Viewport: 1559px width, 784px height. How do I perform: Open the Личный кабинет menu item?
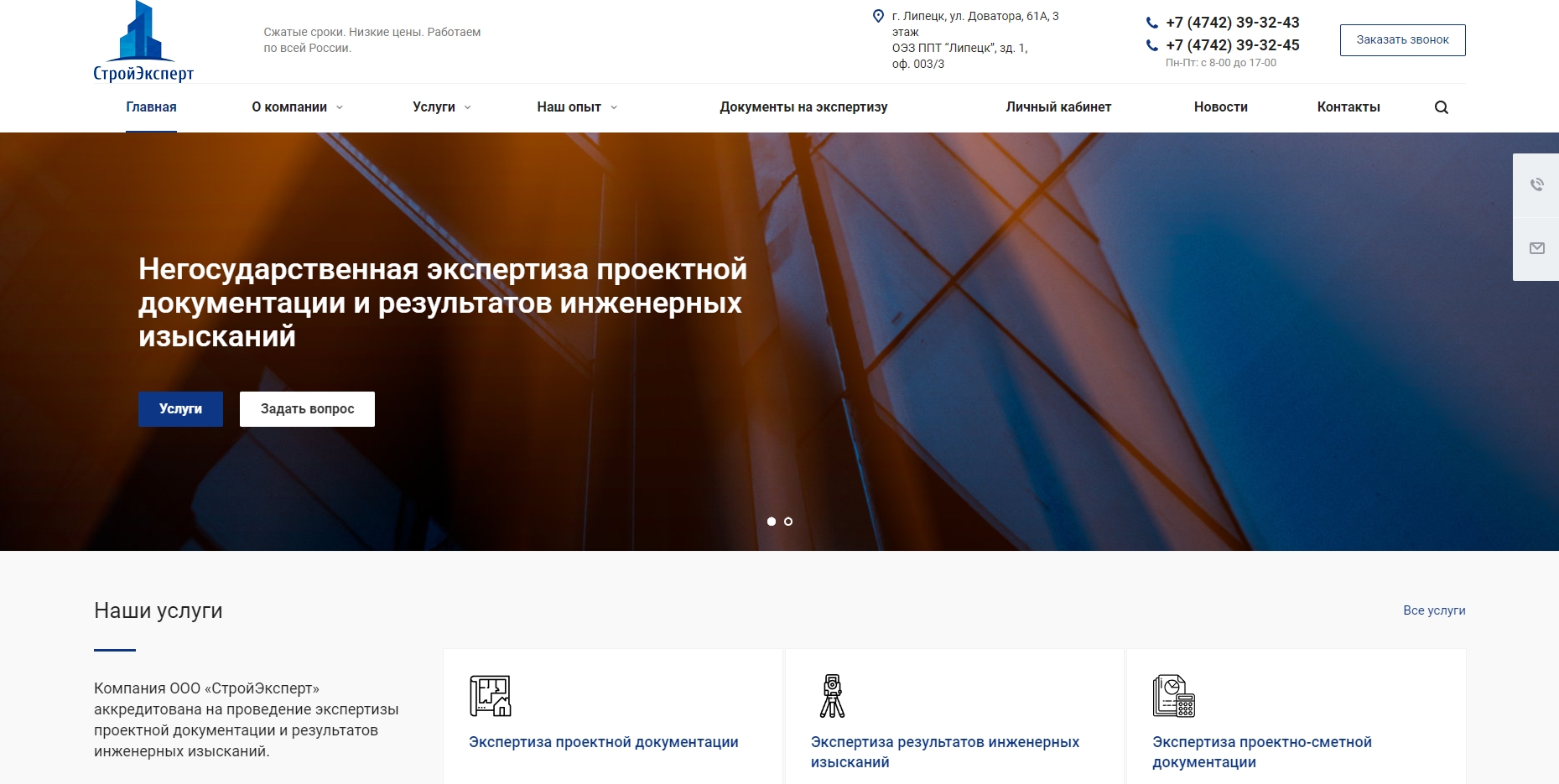pyautogui.click(x=1058, y=107)
